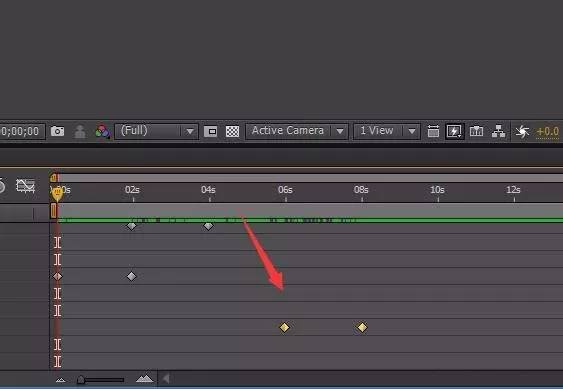This screenshot has width=563, height=389.
Task: Click the Show Snapshot person icon
Action: [80, 132]
